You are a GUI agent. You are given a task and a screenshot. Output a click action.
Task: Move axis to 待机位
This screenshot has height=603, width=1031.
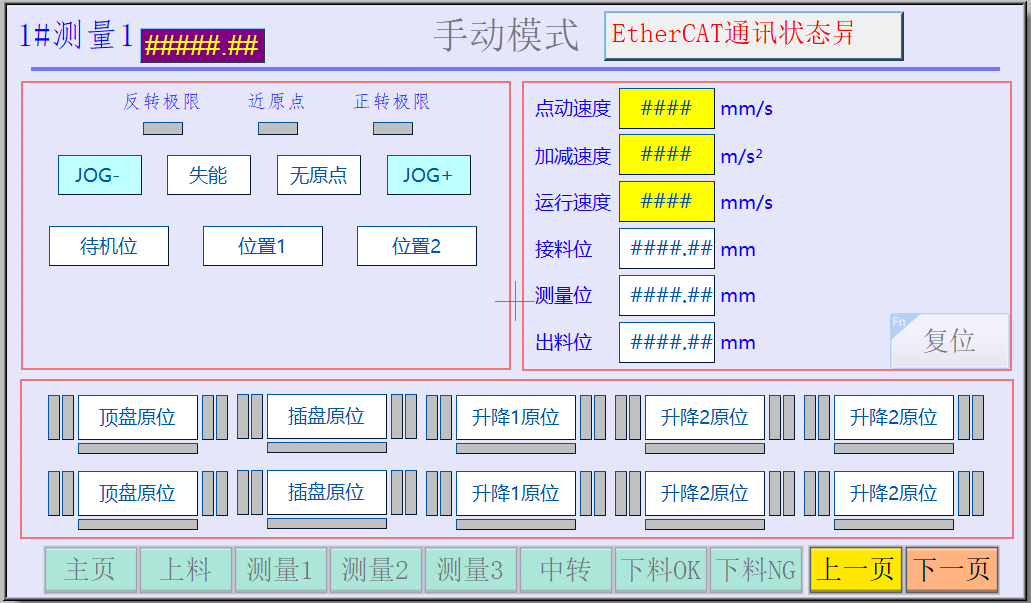109,246
